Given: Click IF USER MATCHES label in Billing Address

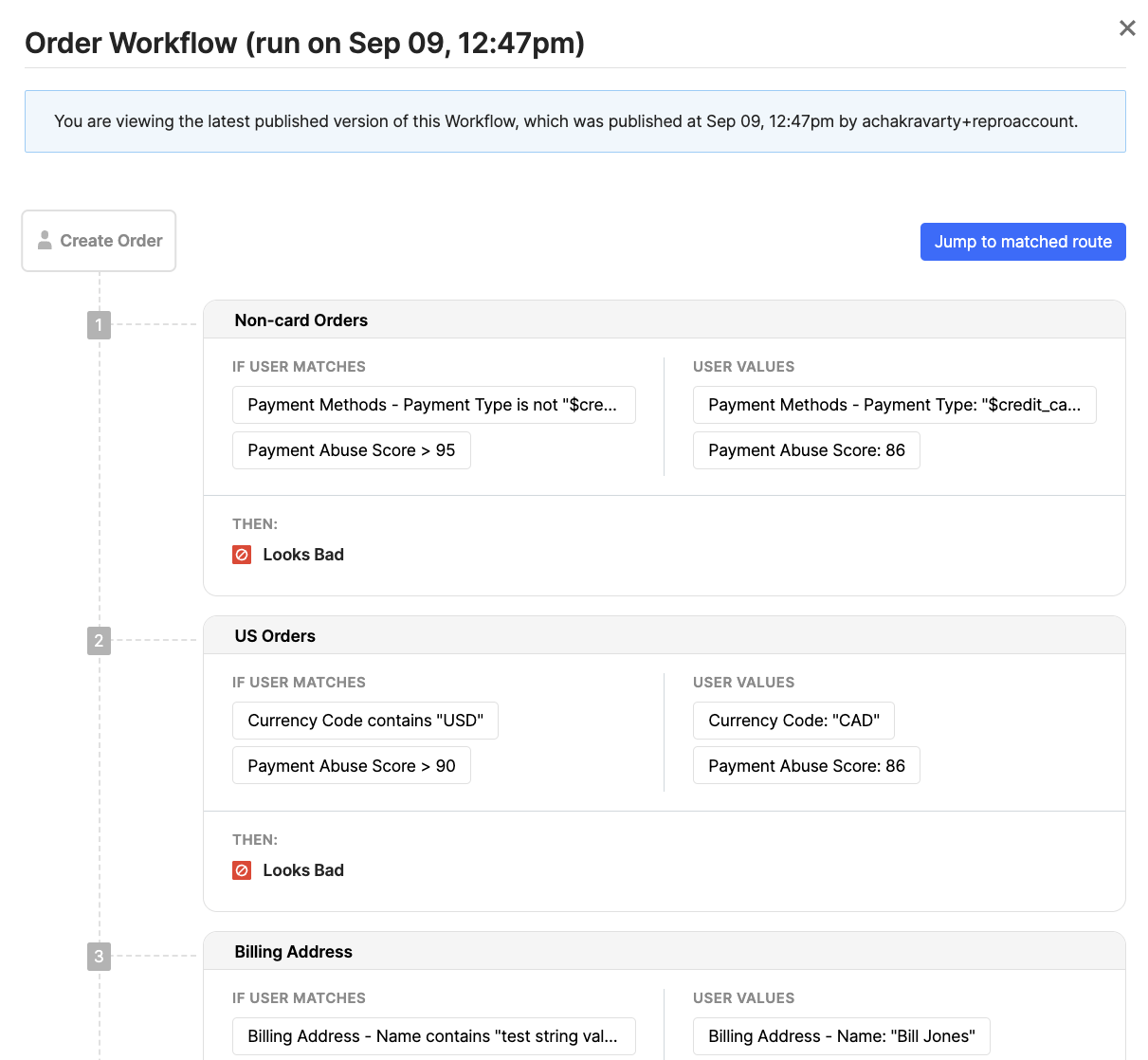Looking at the screenshot, I should pos(299,998).
